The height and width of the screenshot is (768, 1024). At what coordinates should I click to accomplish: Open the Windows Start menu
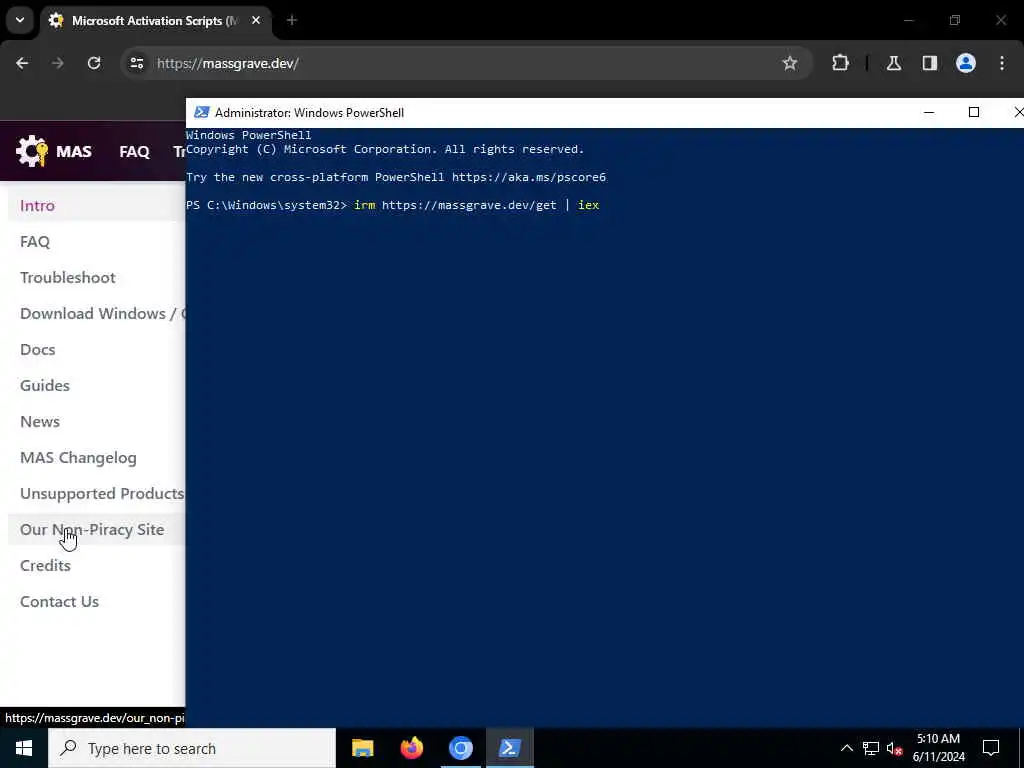point(24,748)
